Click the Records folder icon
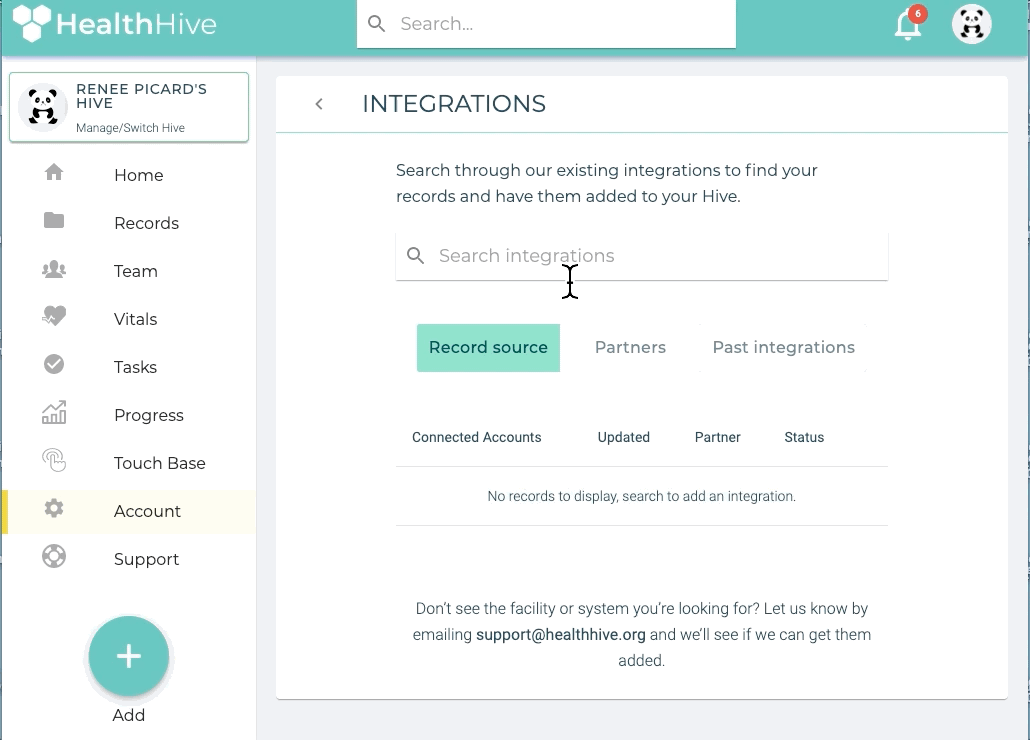The image size is (1030, 740). coord(54,221)
